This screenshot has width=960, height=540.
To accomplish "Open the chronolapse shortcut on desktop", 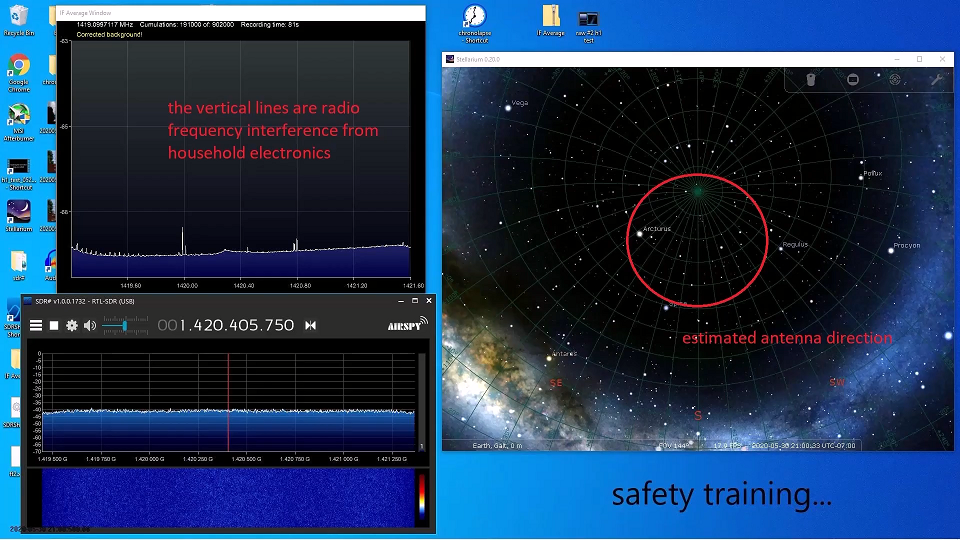I will [475, 17].
